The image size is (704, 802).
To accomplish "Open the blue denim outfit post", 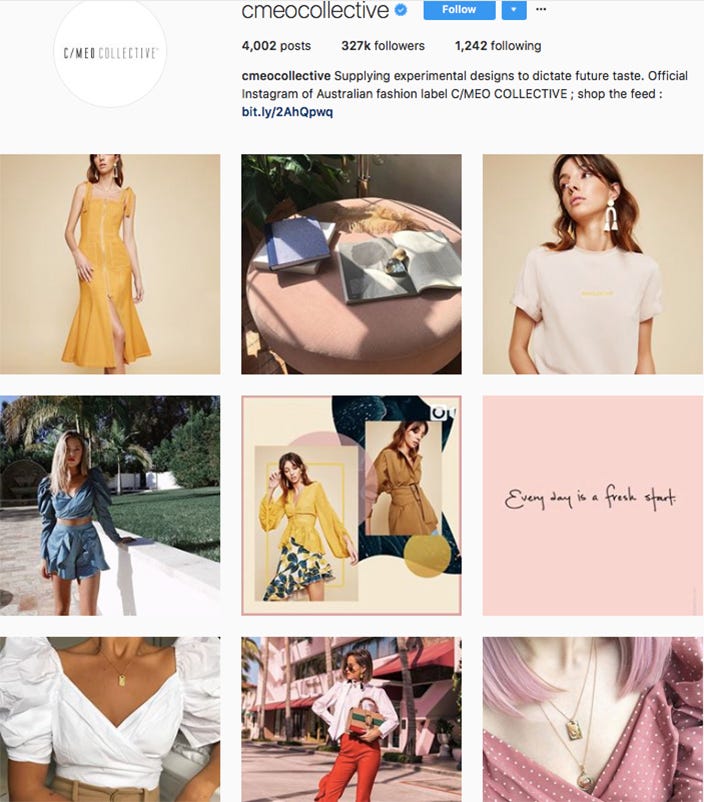I will [110, 505].
